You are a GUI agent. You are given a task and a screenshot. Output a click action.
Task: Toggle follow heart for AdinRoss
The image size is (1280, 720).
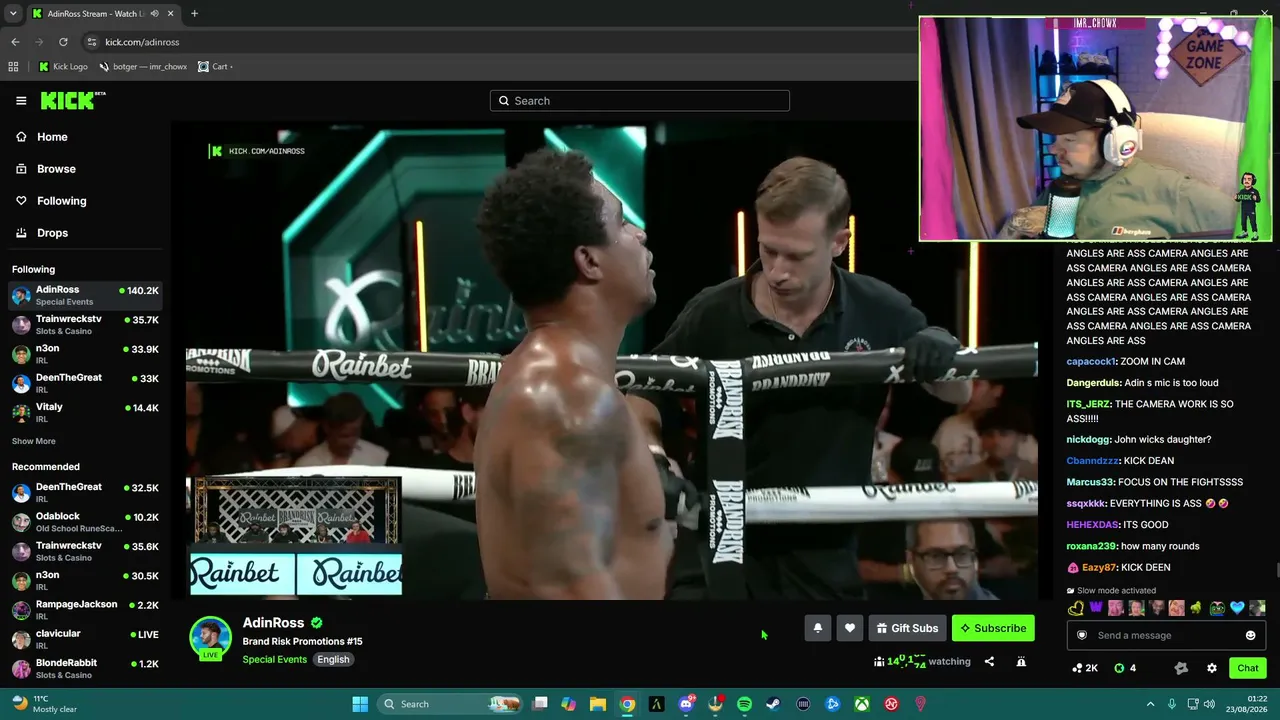coord(850,628)
